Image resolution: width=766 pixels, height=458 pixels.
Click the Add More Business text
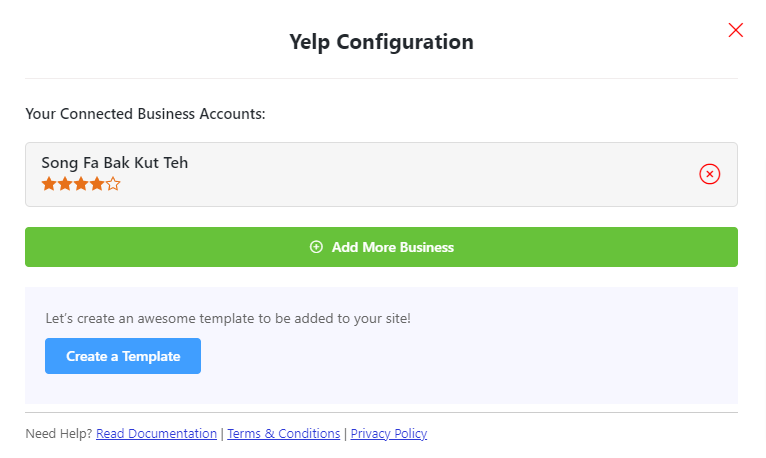[393, 247]
